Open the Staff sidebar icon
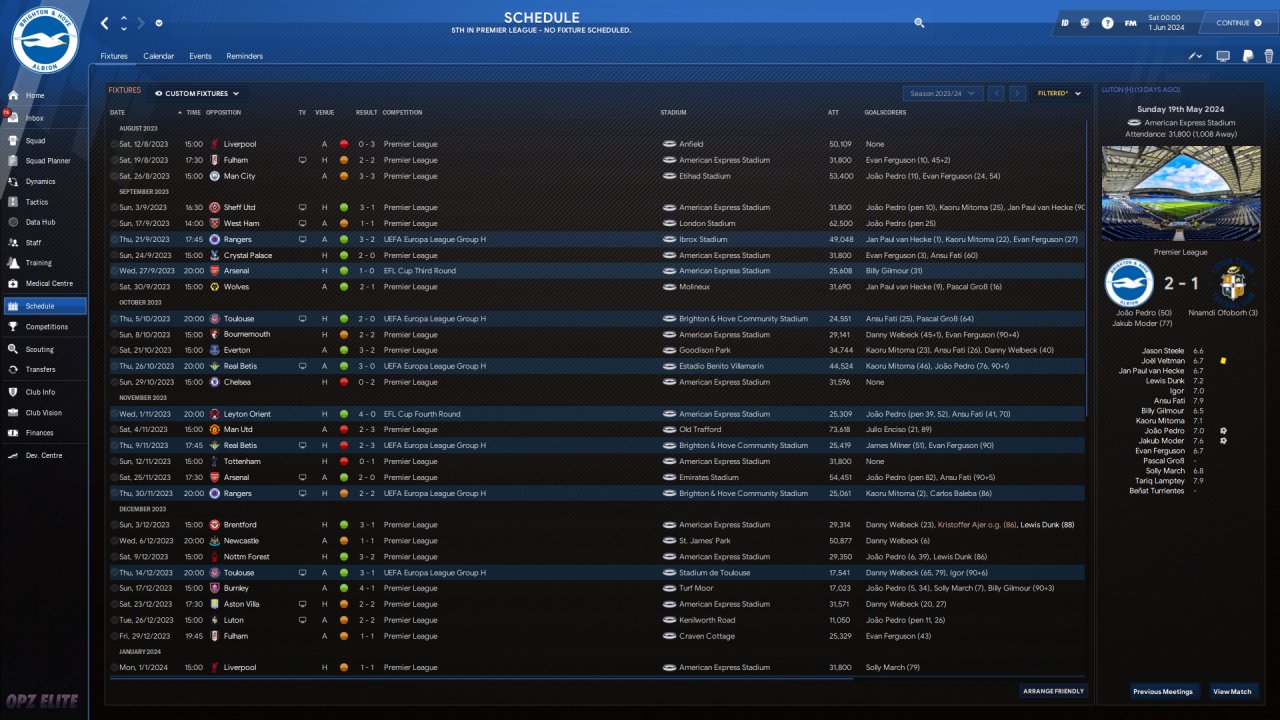1280x720 pixels. point(12,242)
